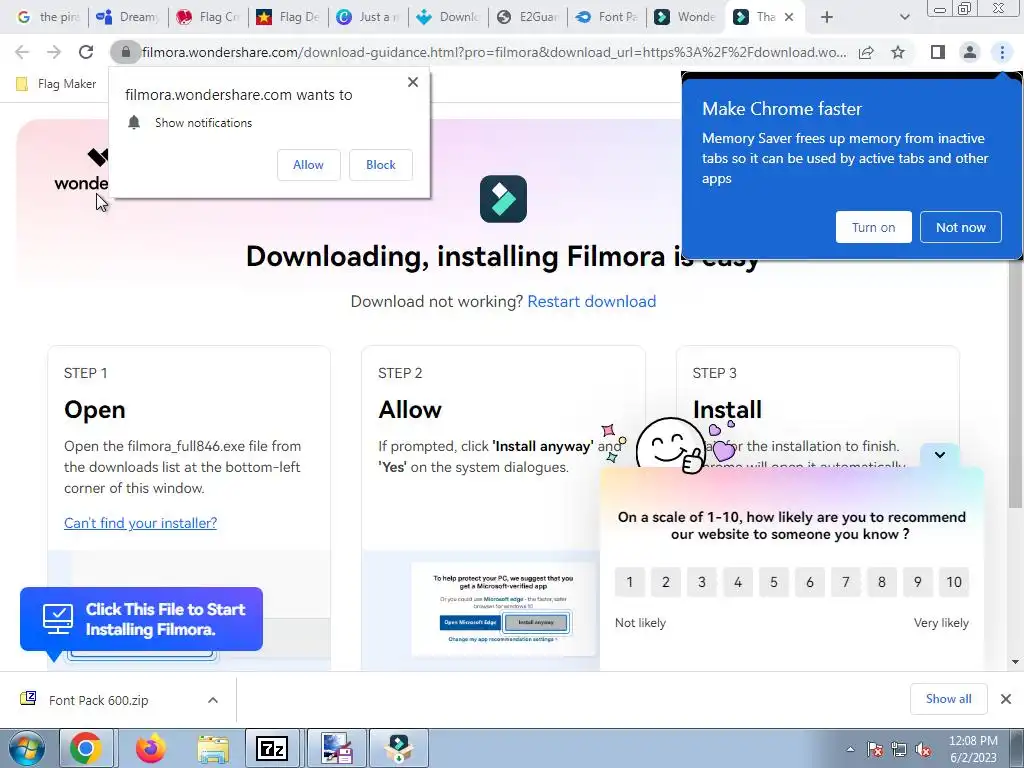Viewport: 1024px width, 768px height.
Task: Open Windows Explorer from taskbar
Action: coord(213,748)
